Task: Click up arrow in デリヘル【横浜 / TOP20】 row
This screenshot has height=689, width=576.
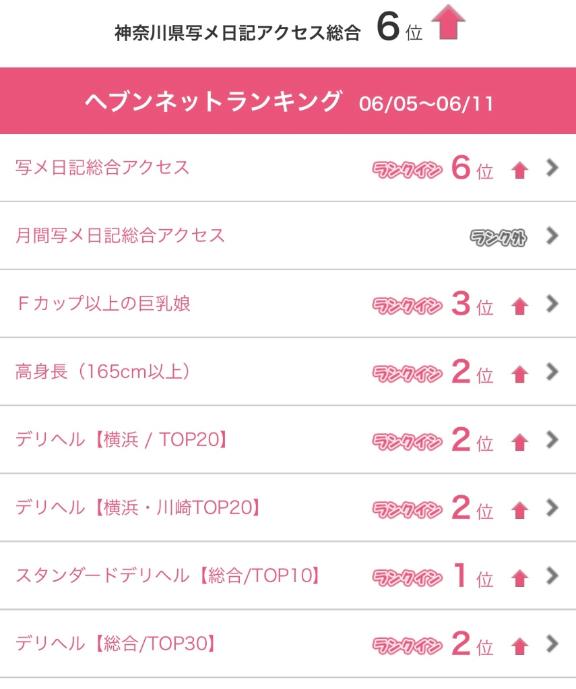Action: coord(520,442)
